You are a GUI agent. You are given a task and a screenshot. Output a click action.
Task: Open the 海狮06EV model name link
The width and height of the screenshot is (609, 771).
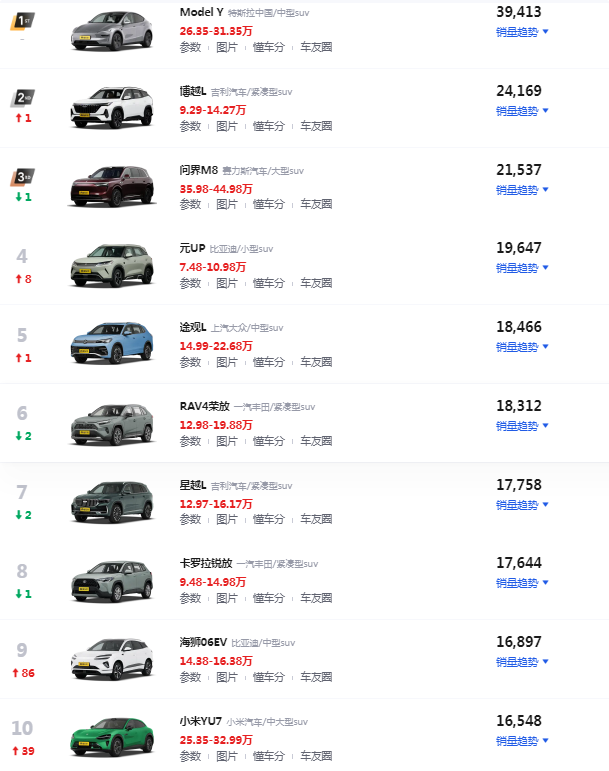[x=203, y=642]
